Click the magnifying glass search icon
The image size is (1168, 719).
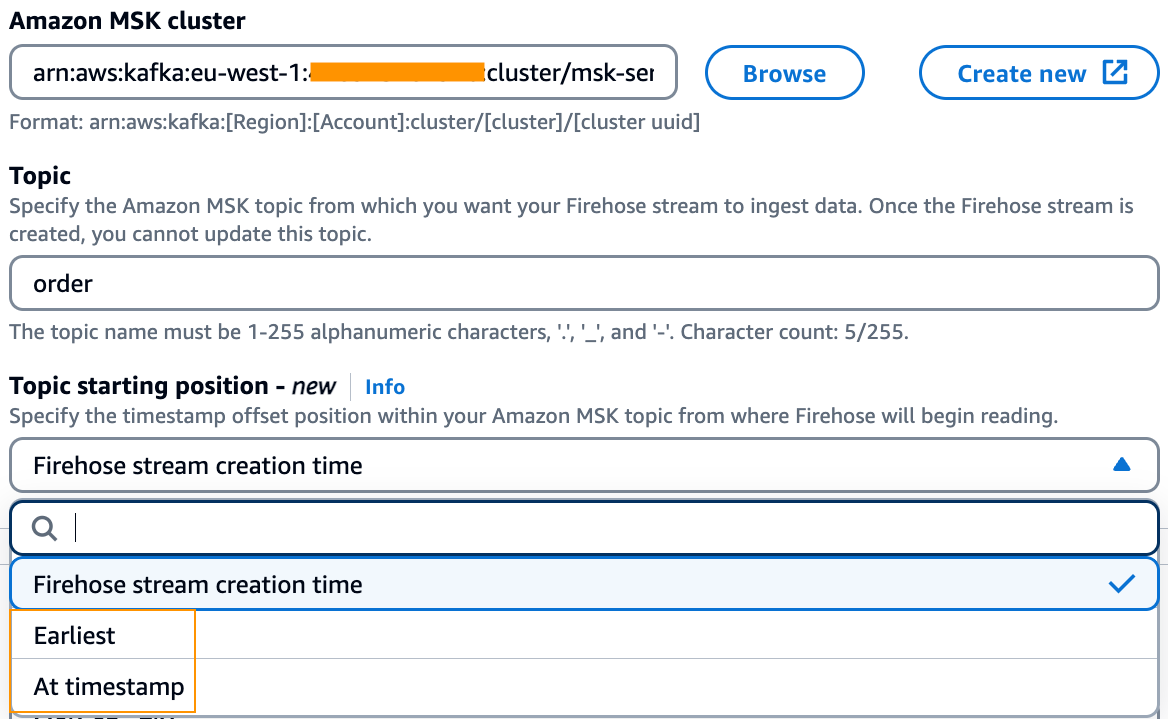[x=44, y=528]
